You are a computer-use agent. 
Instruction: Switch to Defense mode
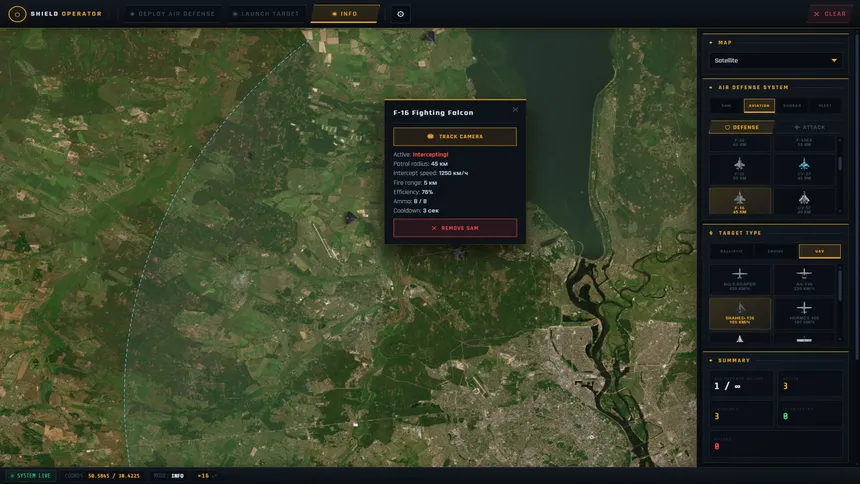(x=742, y=127)
